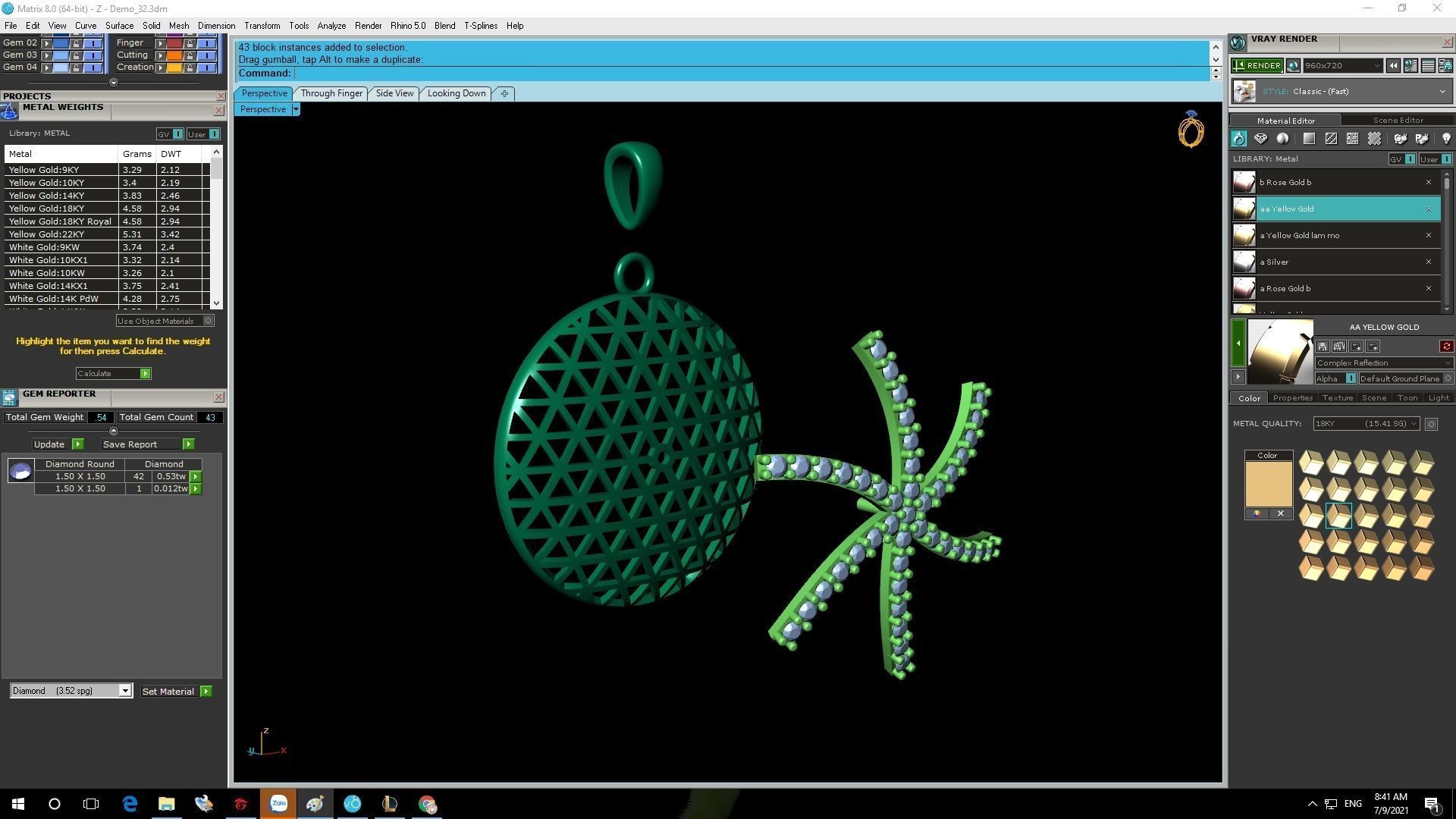Select the pearl sphere library icon

tap(1282, 139)
